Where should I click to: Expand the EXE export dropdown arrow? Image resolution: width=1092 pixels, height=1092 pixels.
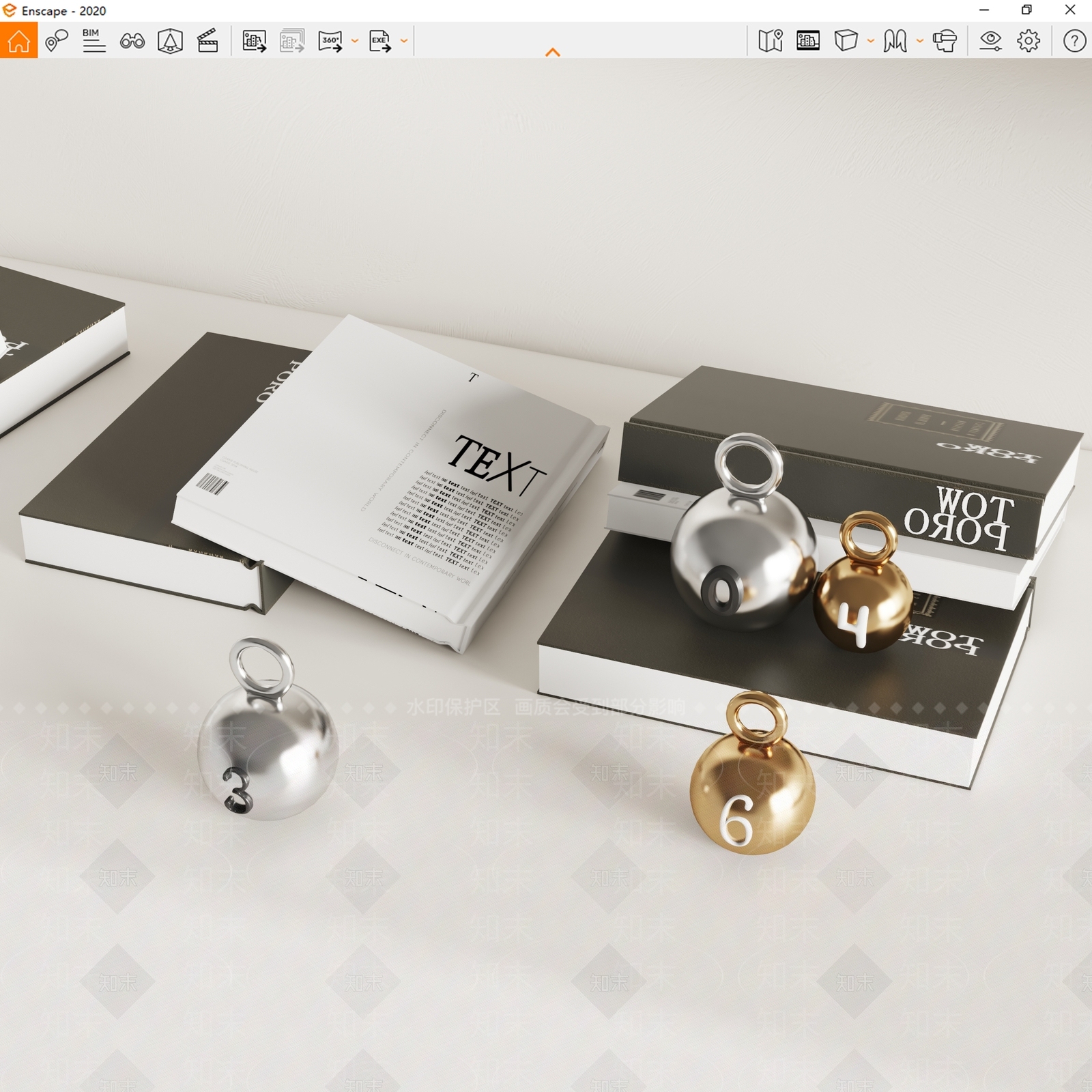(404, 41)
